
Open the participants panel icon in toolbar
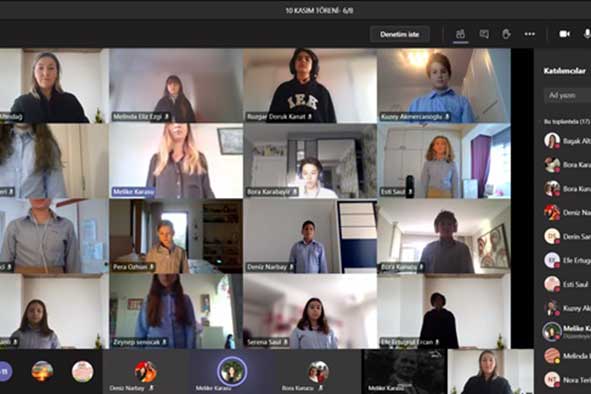coord(460,34)
